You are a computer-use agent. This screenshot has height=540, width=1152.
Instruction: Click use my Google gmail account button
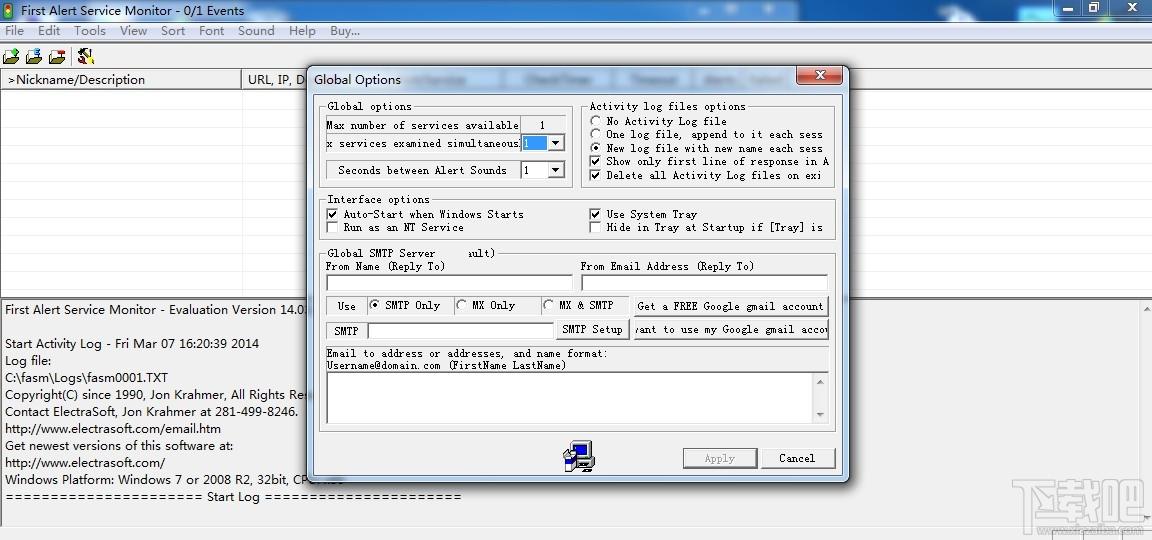click(x=730, y=329)
